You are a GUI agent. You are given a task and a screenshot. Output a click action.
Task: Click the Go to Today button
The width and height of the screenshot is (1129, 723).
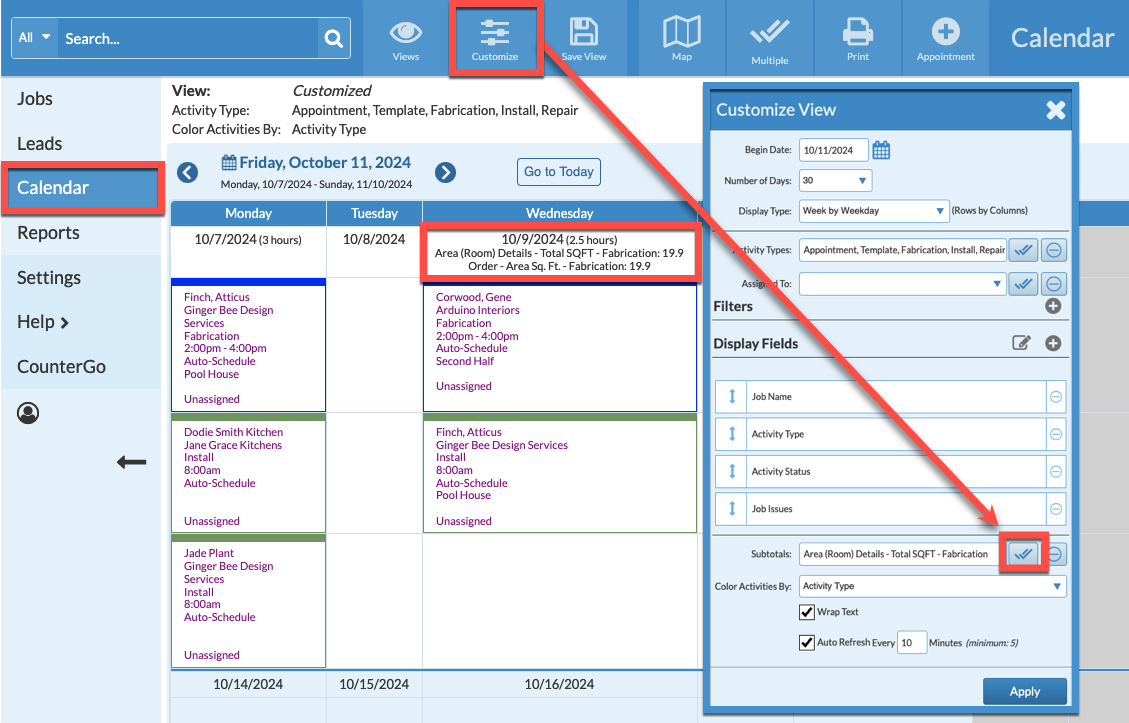click(x=559, y=172)
